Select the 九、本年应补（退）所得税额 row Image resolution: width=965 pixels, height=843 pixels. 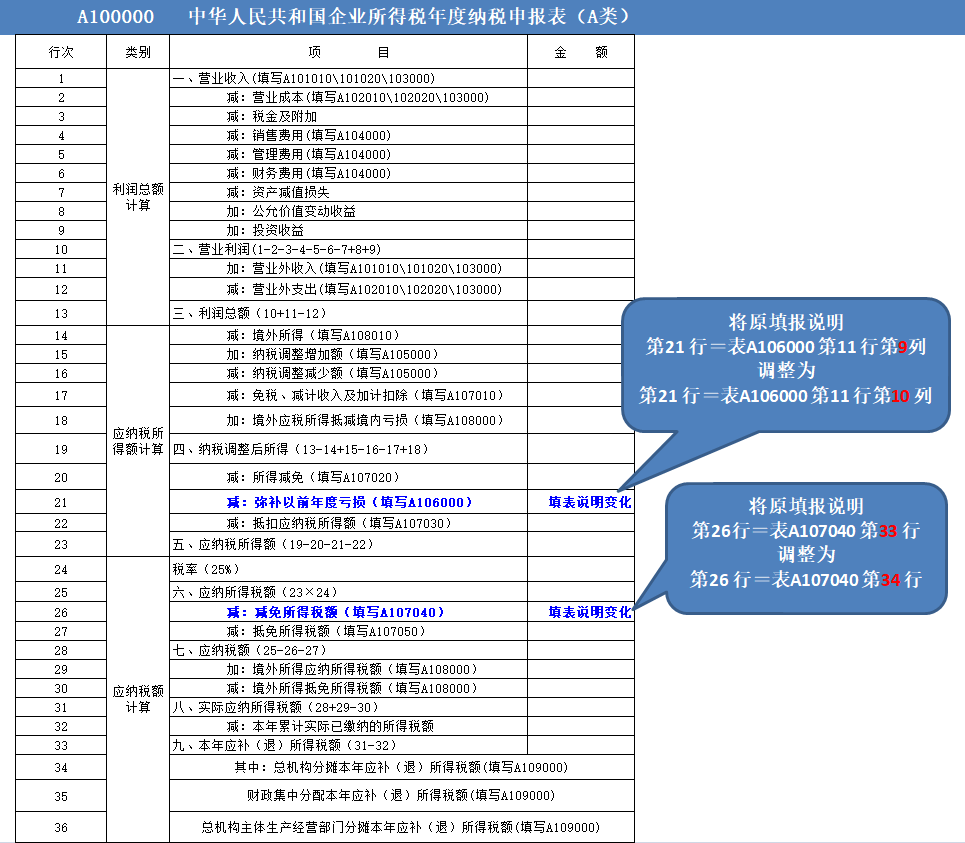348,746
